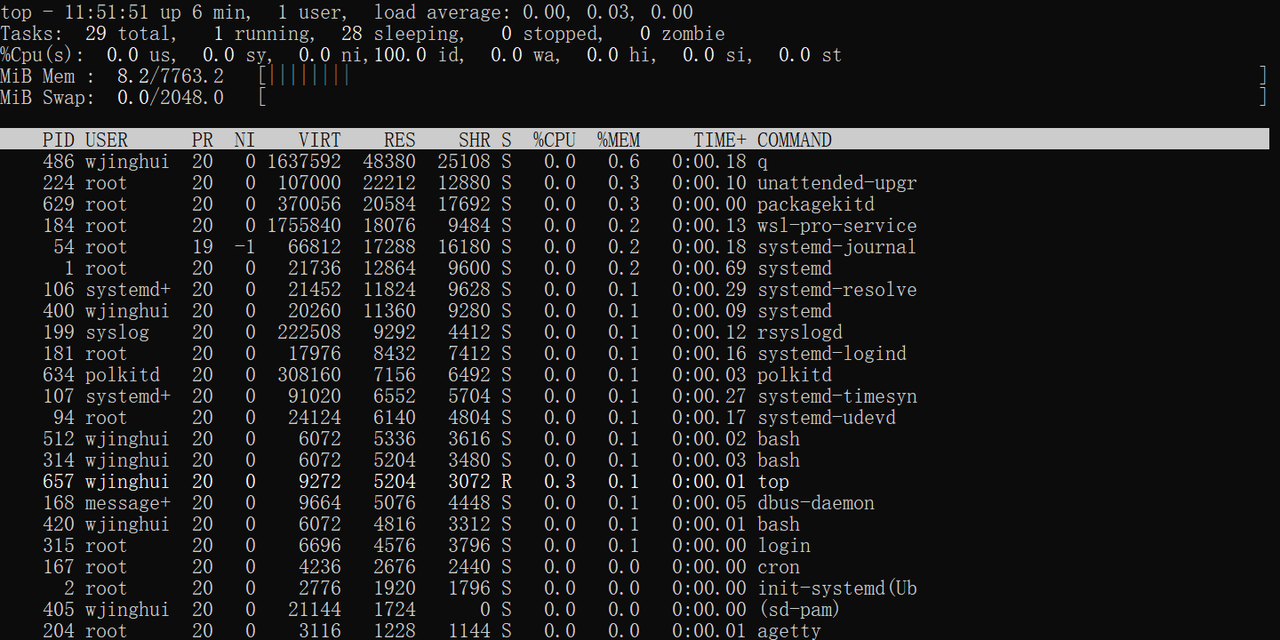Click the VIRT column header
Screen dimensions: 1280x640
pyautogui.click(x=319, y=140)
